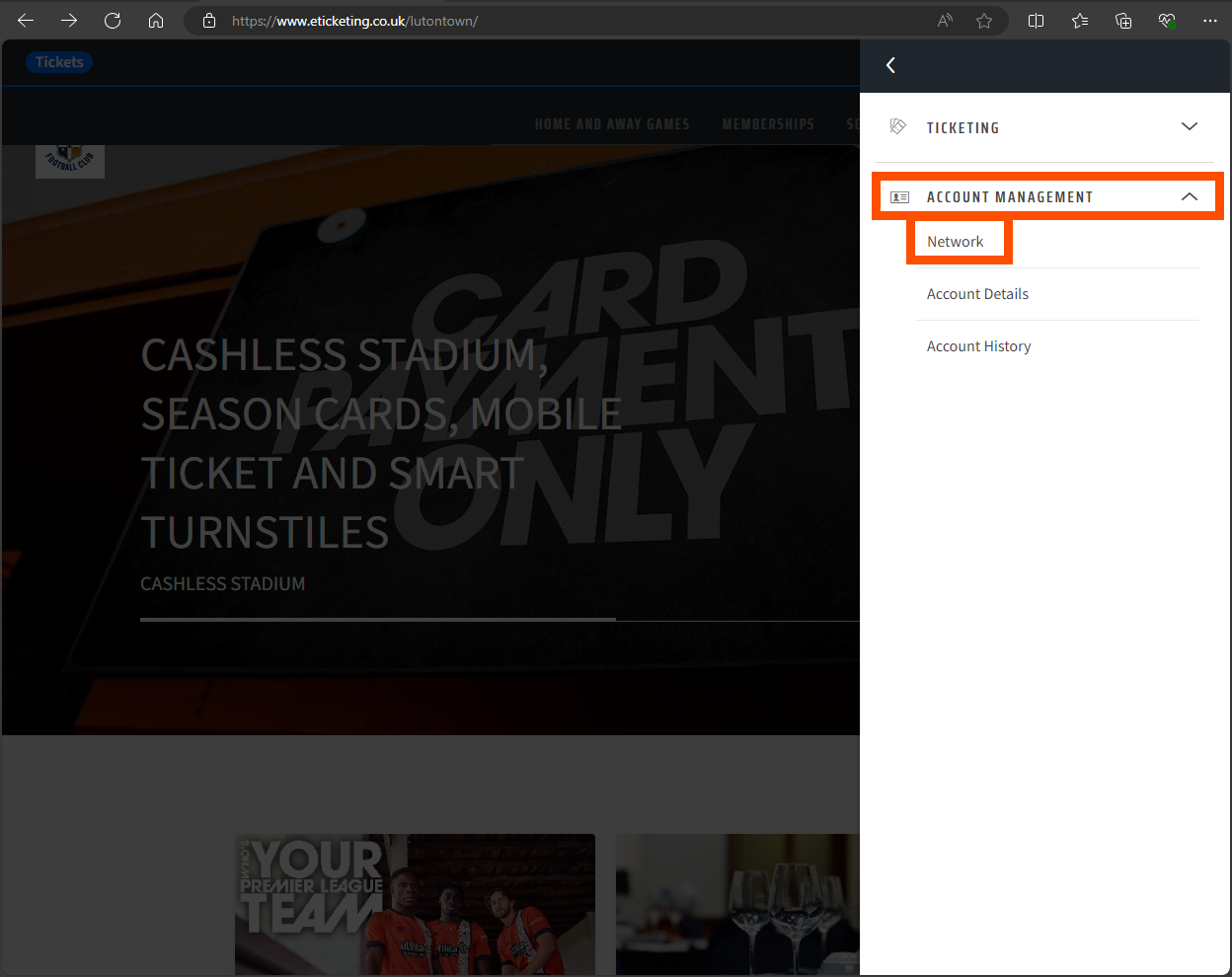The width and height of the screenshot is (1232, 977).
Task: Click the Luton Town club crest logo
Action: 70,160
